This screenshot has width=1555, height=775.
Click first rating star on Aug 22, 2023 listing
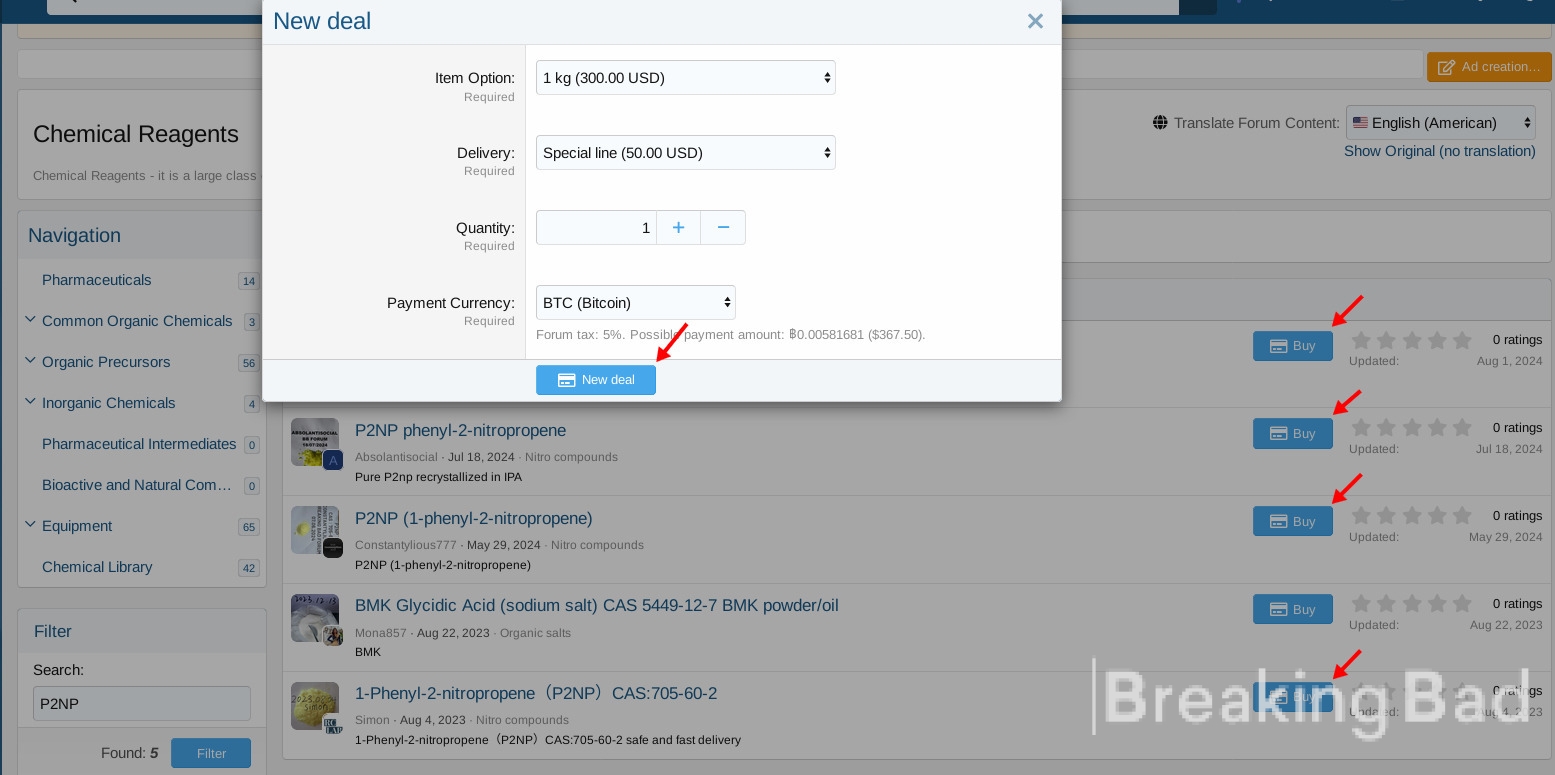(x=1361, y=604)
